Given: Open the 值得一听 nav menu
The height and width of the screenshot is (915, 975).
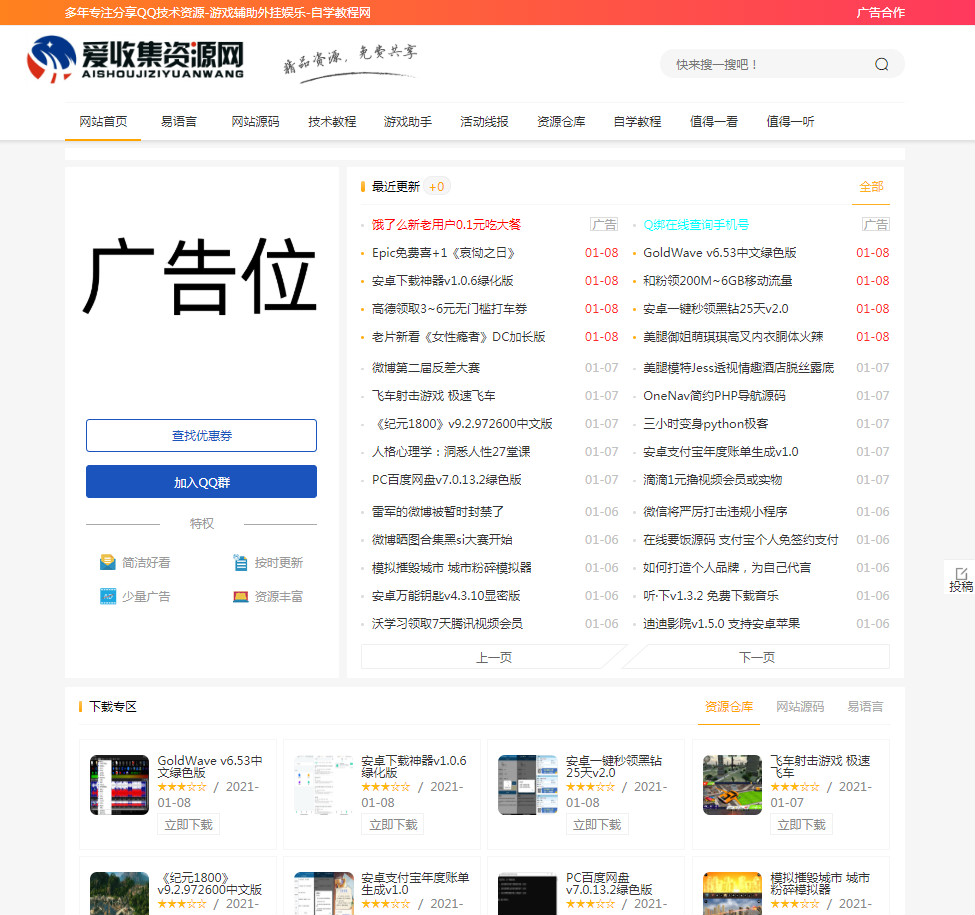Looking at the screenshot, I should tap(790, 121).
